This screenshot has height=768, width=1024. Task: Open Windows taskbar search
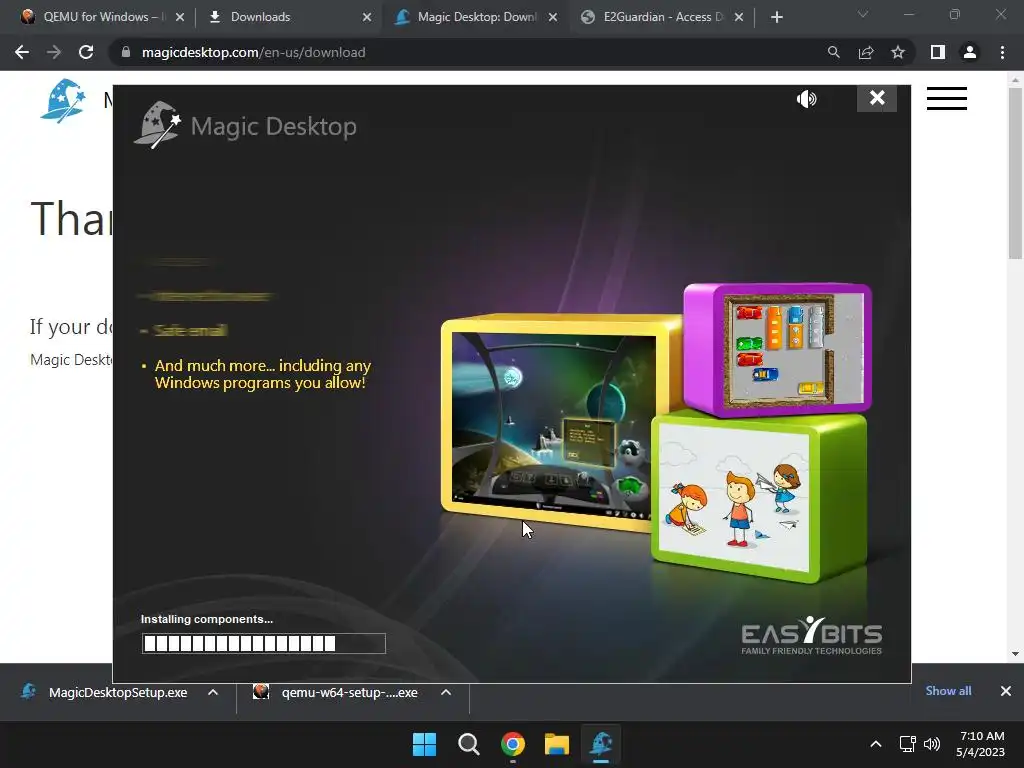468,744
